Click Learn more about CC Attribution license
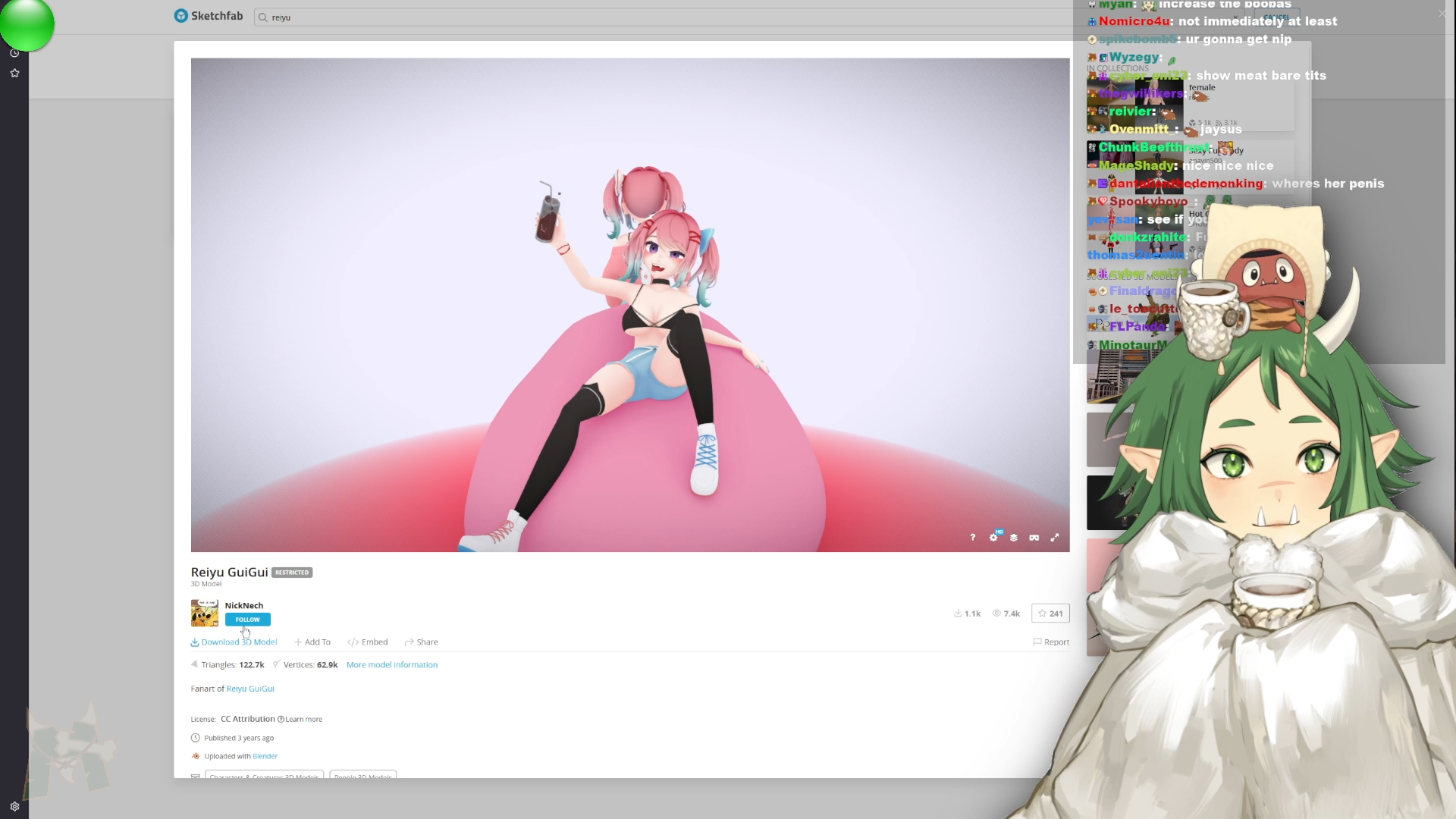The width and height of the screenshot is (1456, 819). tap(303, 720)
